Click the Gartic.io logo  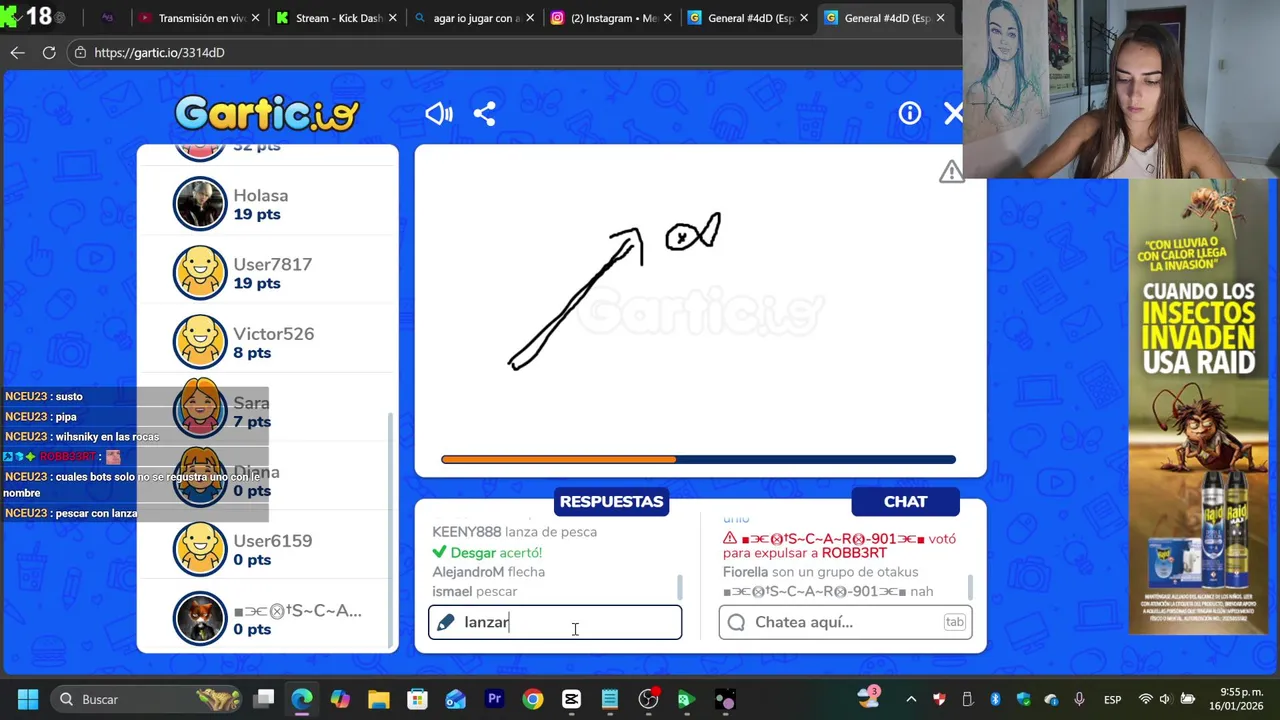point(267,113)
